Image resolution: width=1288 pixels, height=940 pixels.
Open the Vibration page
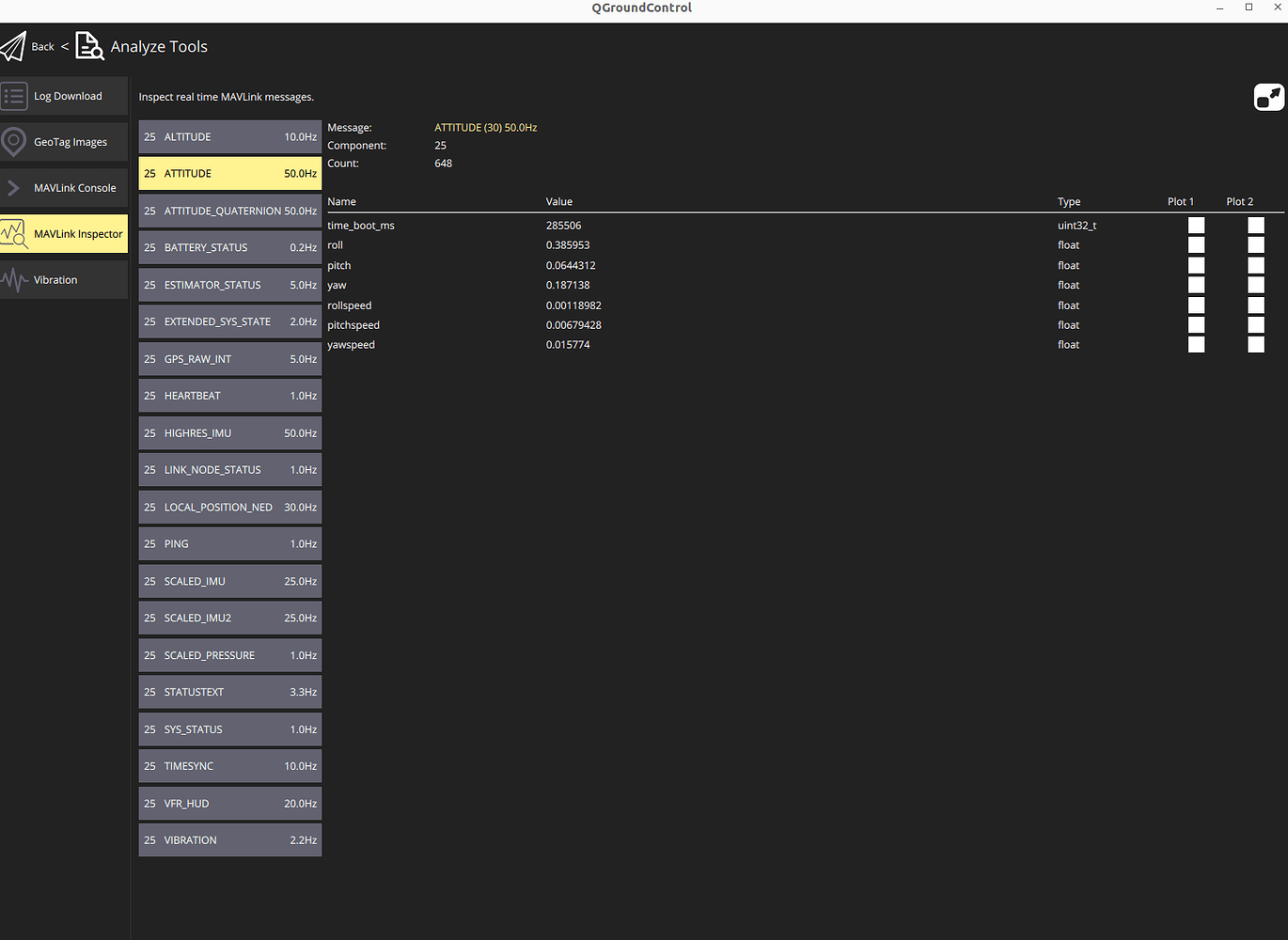point(64,280)
